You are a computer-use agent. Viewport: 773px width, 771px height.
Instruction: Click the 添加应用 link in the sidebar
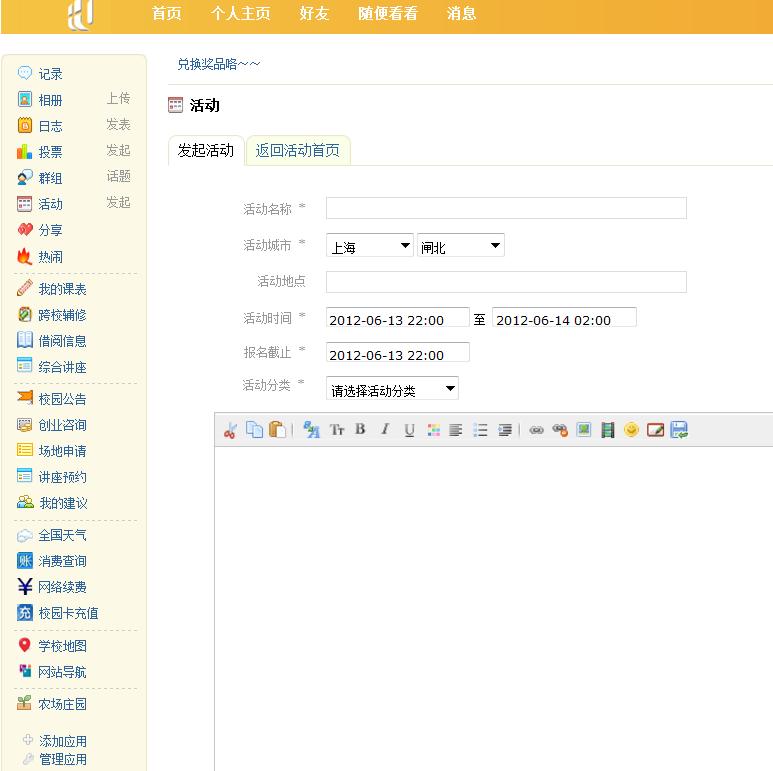62,741
